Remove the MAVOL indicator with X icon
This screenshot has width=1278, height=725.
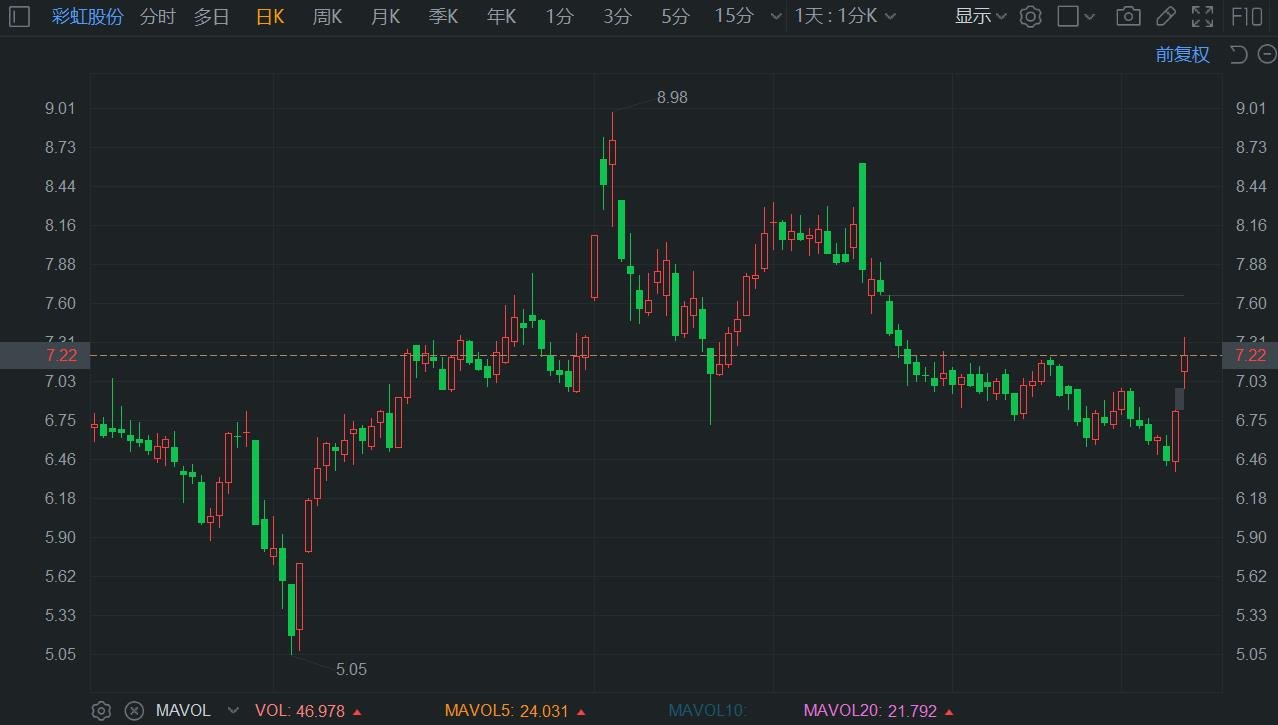click(134, 711)
